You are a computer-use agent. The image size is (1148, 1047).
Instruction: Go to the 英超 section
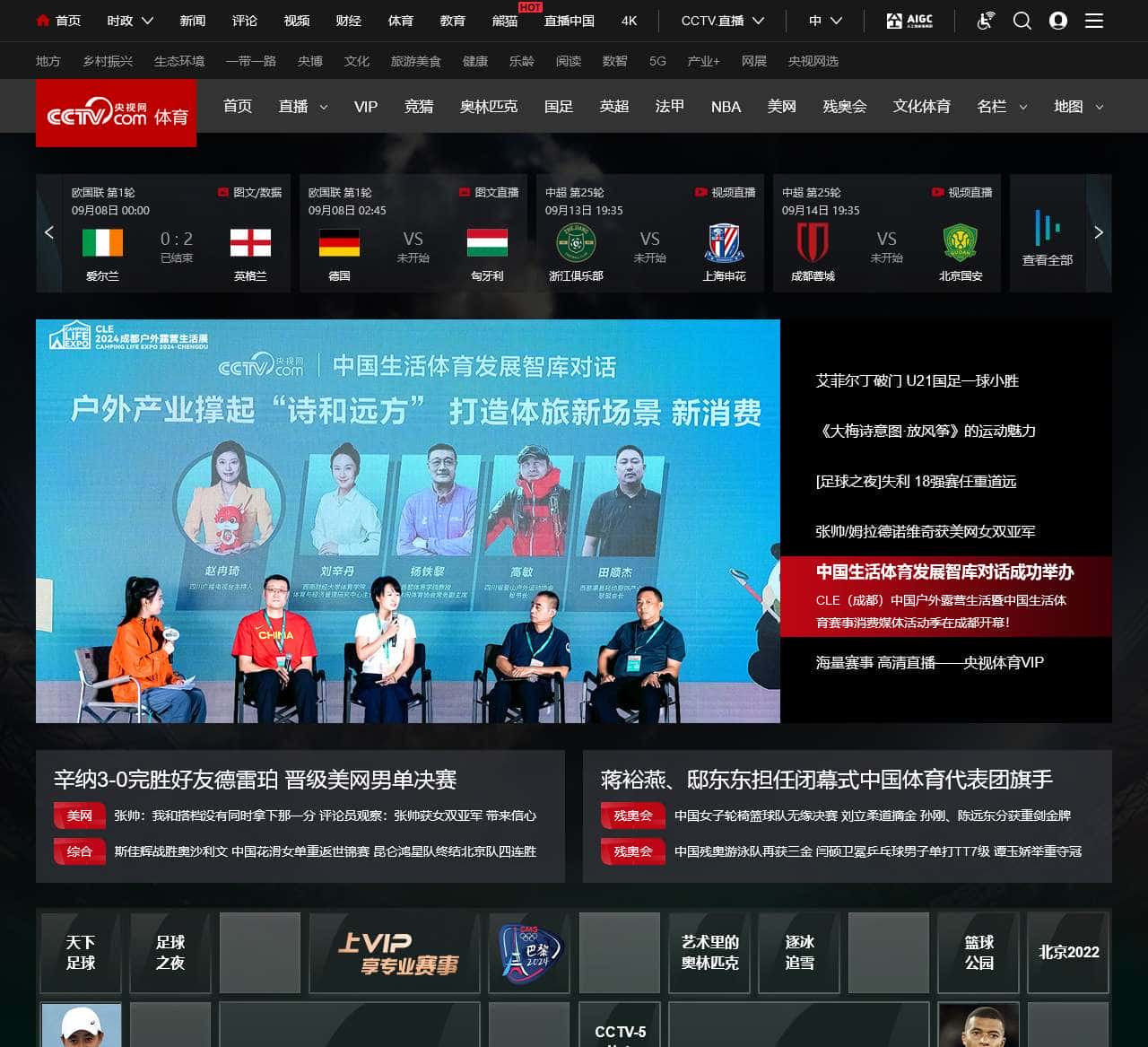click(x=614, y=106)
